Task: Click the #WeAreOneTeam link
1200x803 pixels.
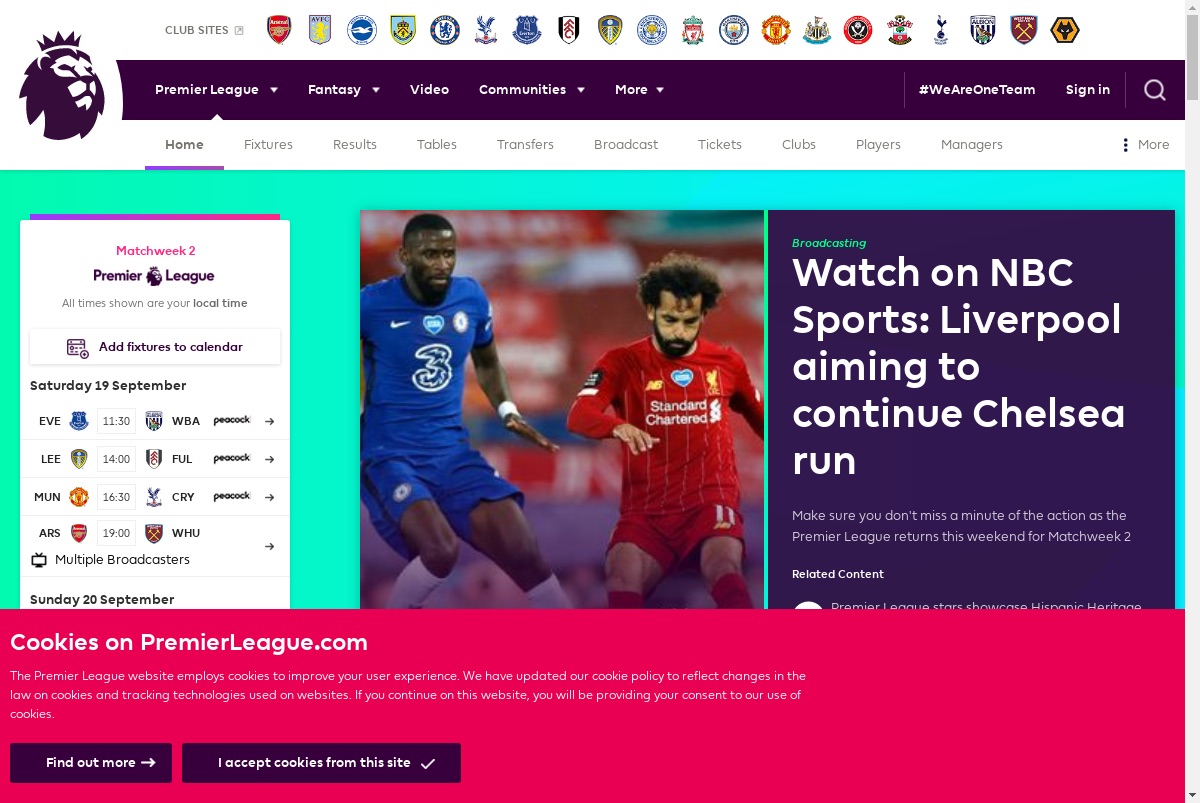Action: [x=977, y=90]
